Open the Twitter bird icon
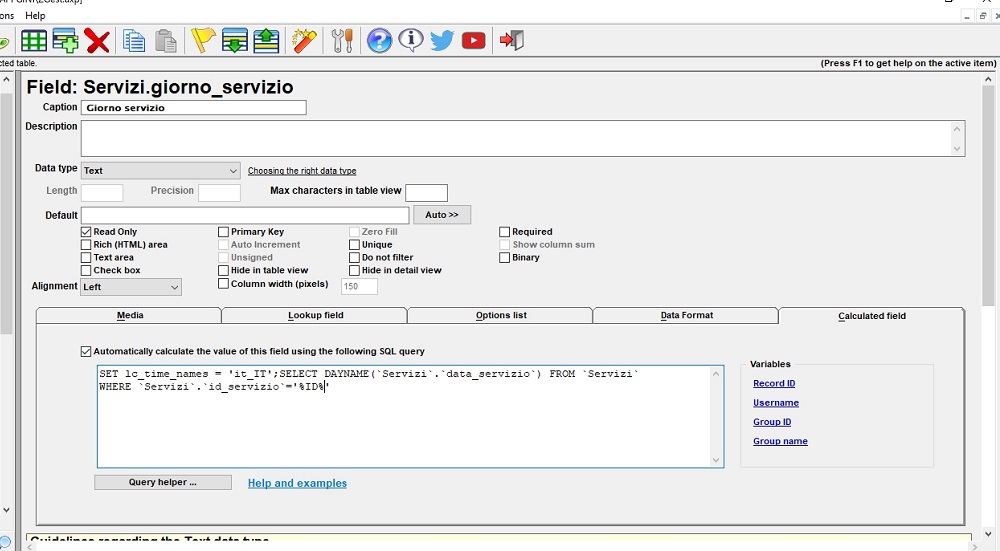The height and width of the screenshot is (551, 1000). (x=442, y=41)
